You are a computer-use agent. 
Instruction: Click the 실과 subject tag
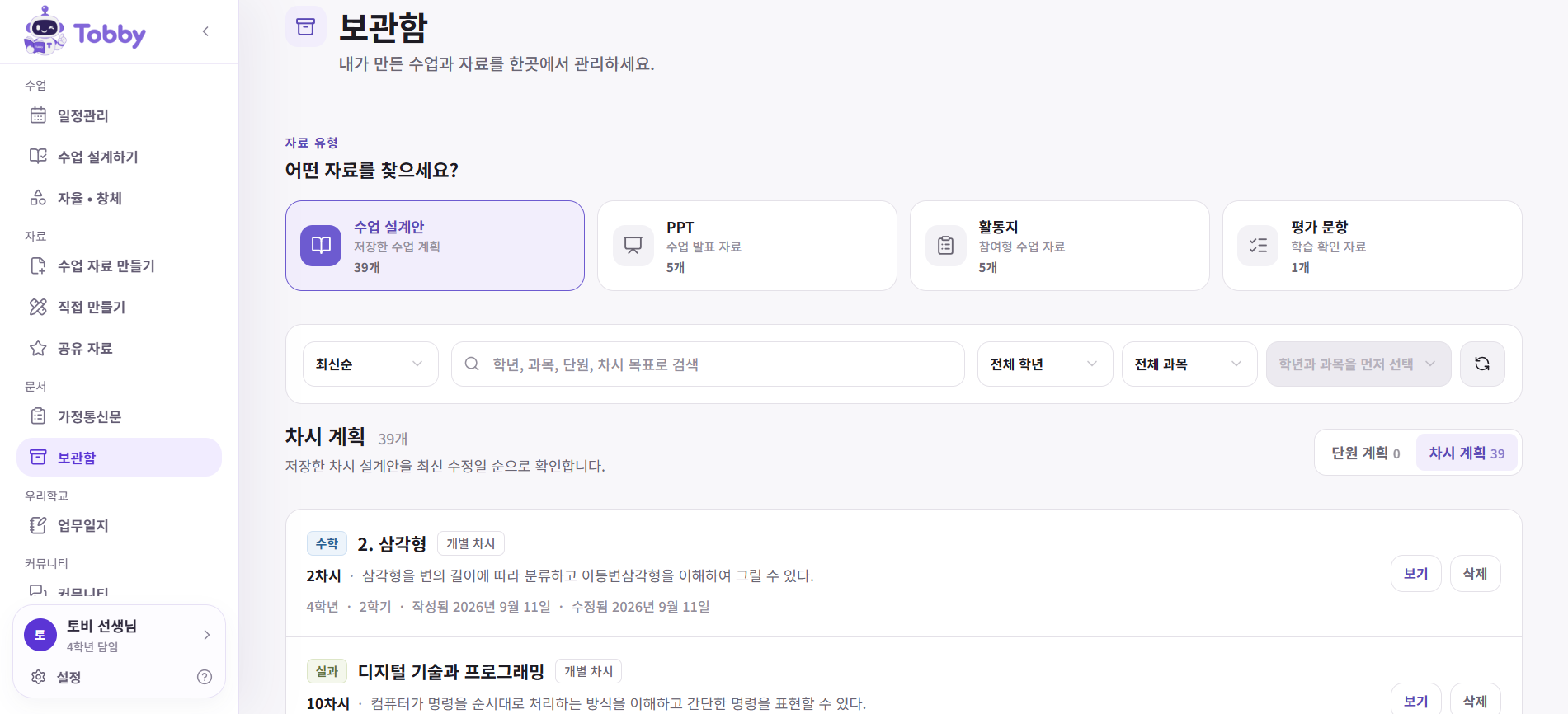(x=327, y=671)
